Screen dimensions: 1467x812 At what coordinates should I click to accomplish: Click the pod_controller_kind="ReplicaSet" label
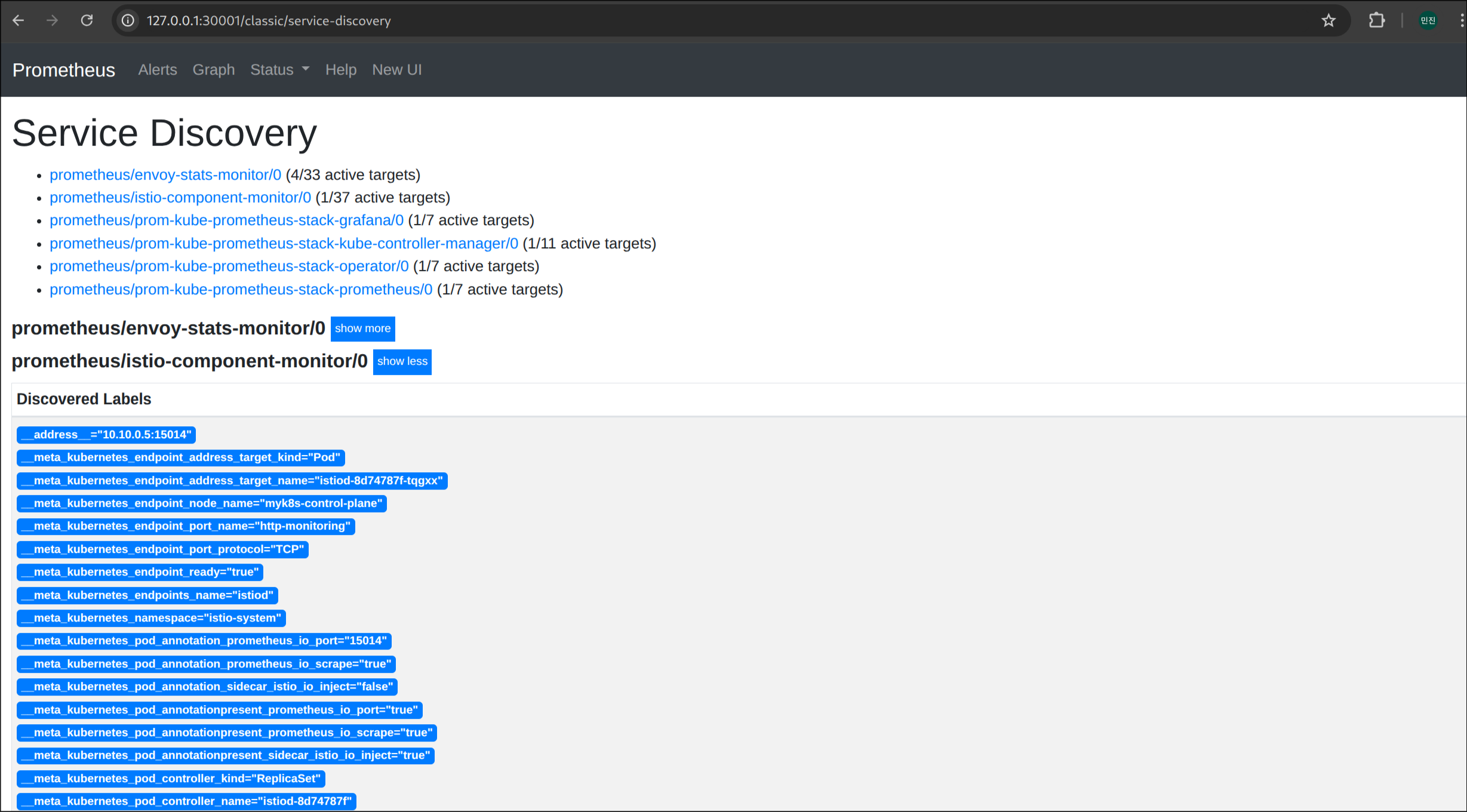(x=171, y=779)
